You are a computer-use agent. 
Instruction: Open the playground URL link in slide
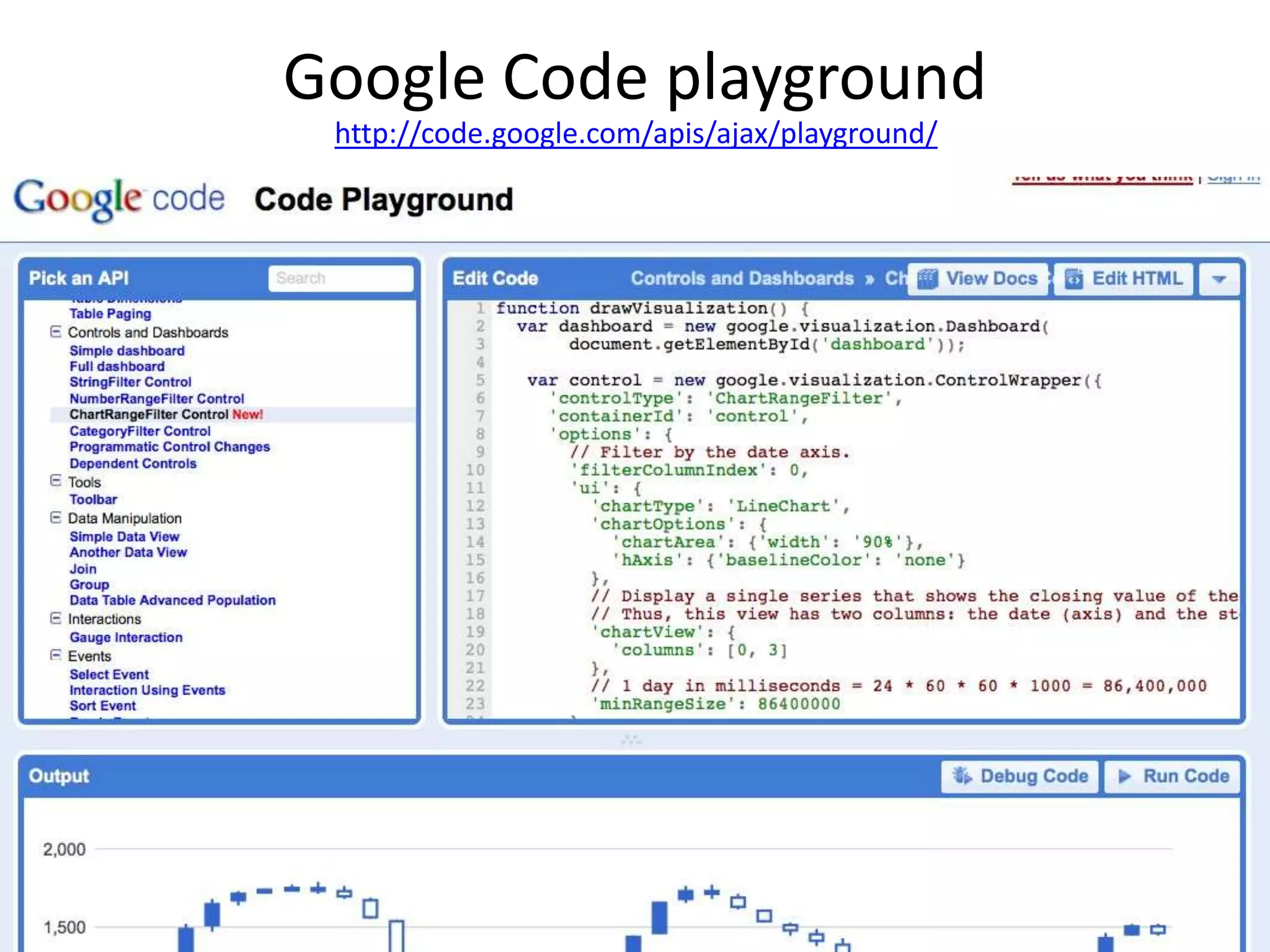click(636, 133)
